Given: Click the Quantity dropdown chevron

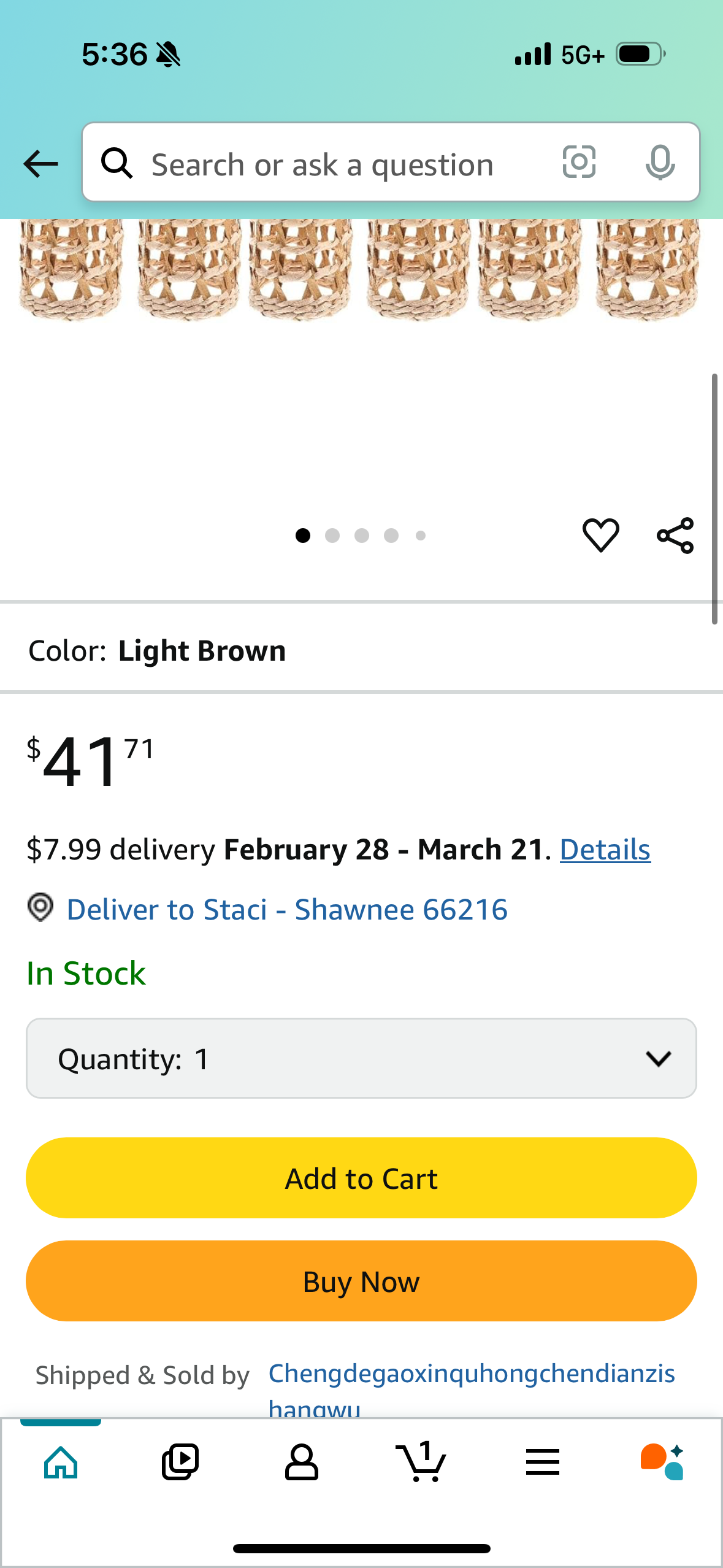Looking at the screenshot, I should (659, 1058).
